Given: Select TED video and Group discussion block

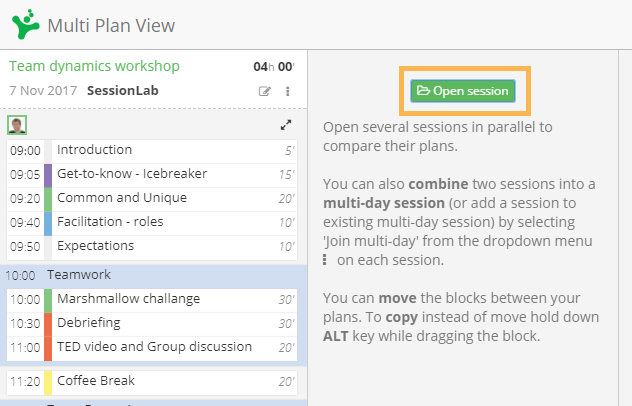Looking at the screenshot, I should (x=152, y=348).
